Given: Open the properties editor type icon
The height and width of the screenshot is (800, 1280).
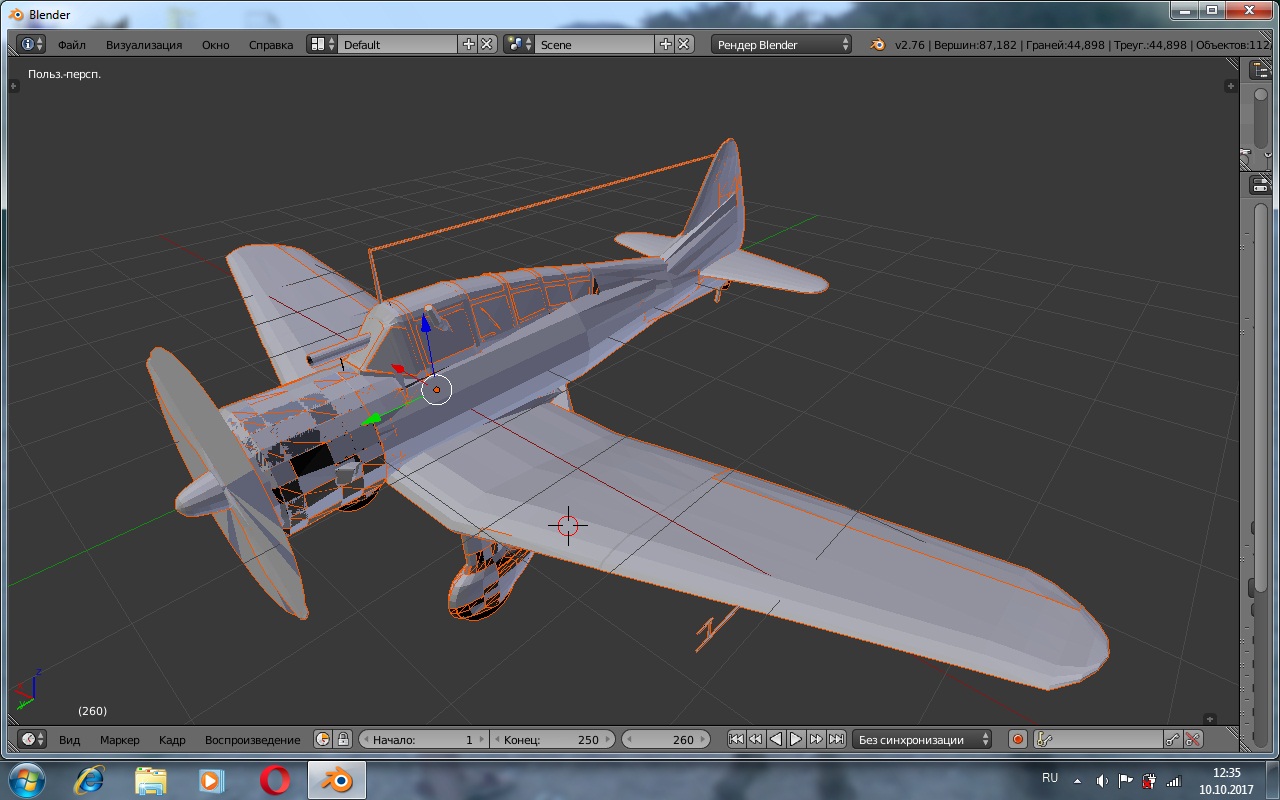Looking at the screenshot, I should (1260, 185).
